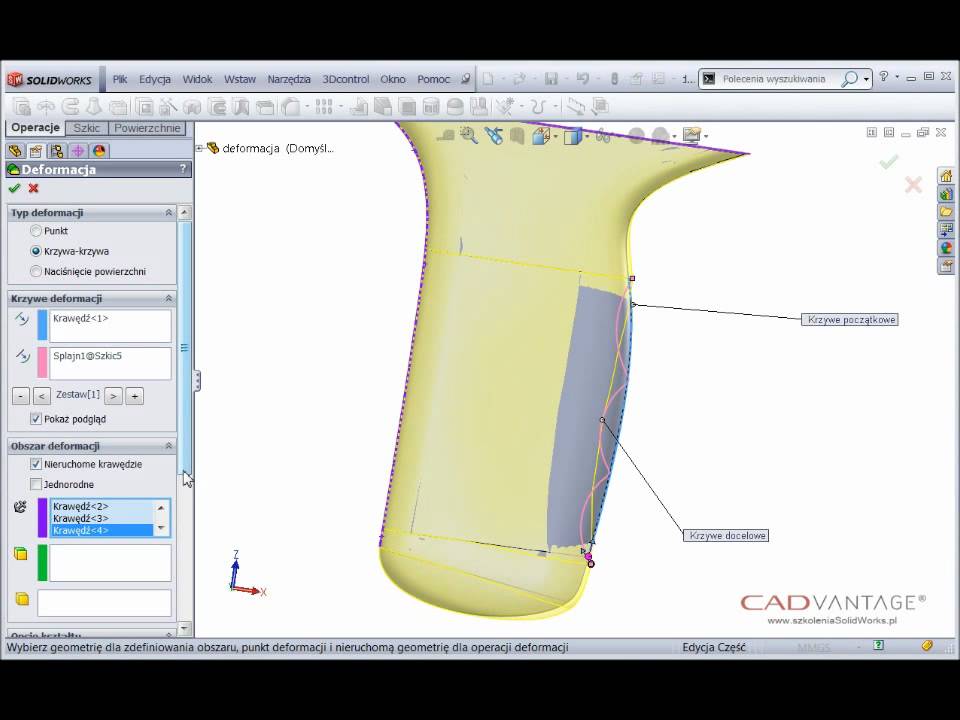Click the Save floppy disk icon
Viewport: 960px width, 720px height.
[551, 78]
